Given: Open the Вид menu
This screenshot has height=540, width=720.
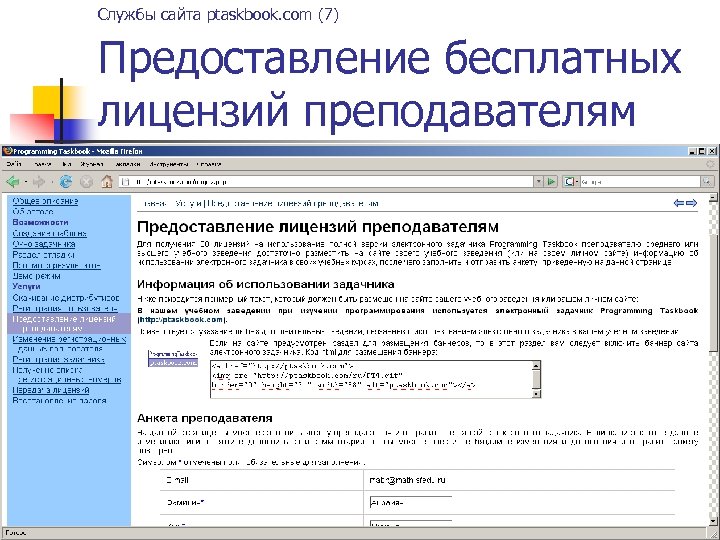Looking at the screenshot, I should (67, 164).
